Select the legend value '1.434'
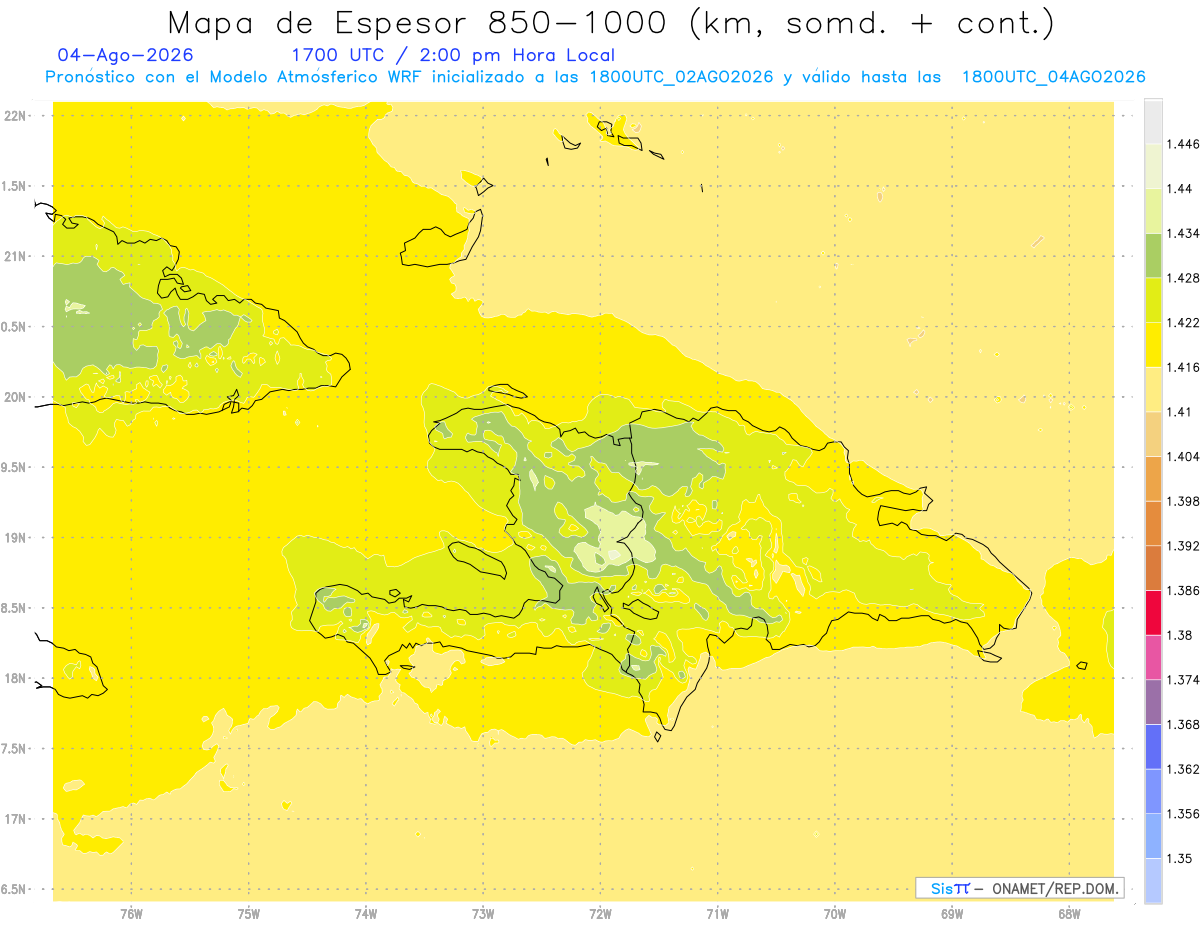1200x927 pixels. point(1183,234)
